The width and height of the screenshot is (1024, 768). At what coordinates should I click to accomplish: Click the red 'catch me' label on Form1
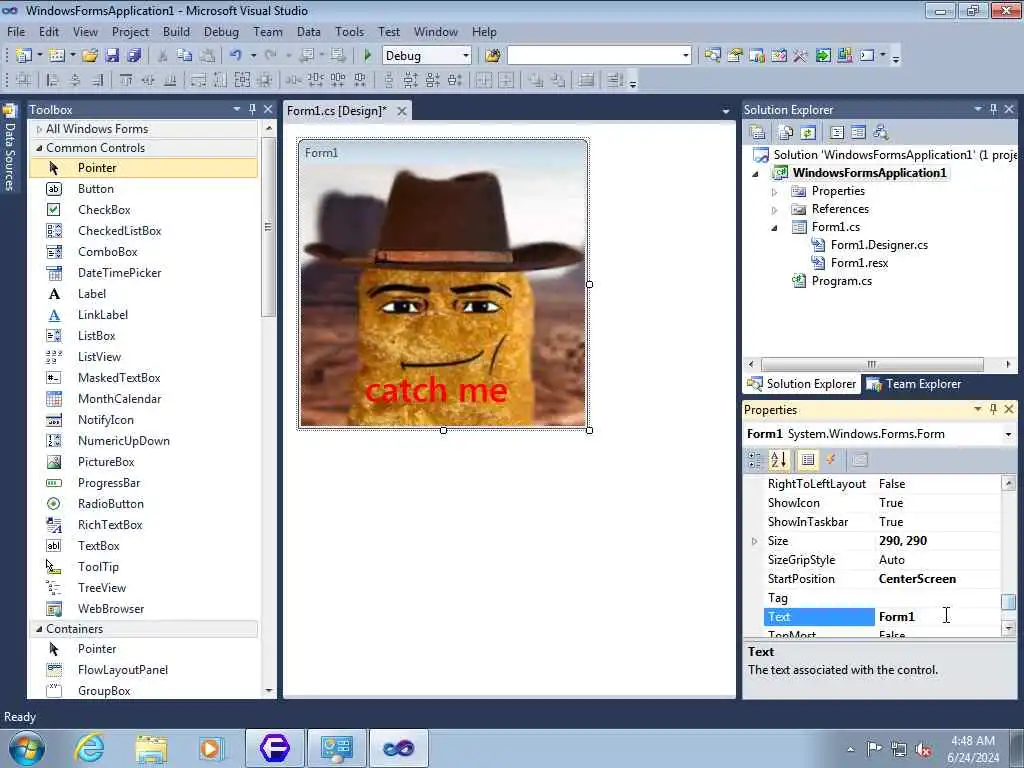click(x=436, y=391)
